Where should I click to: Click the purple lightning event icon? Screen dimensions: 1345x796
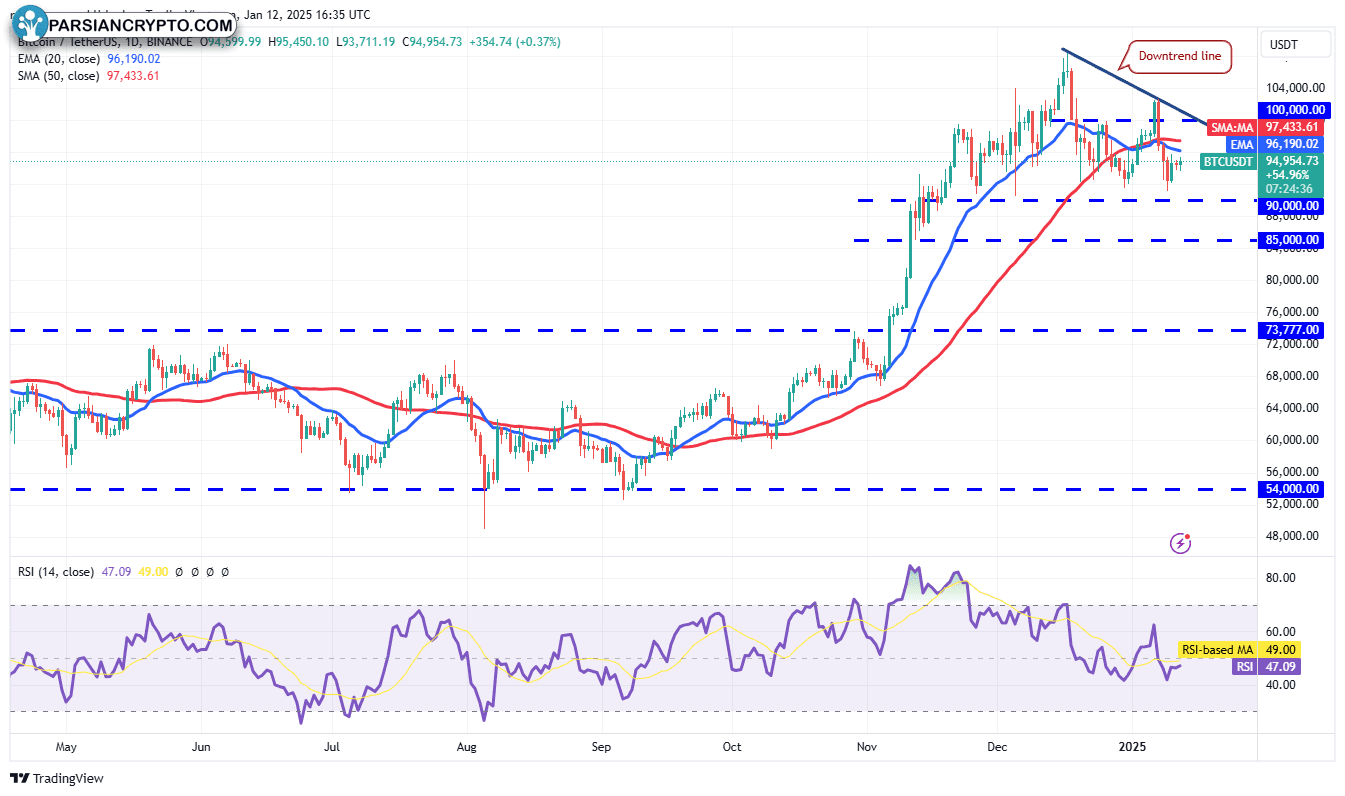click(x=1181, y=543)
